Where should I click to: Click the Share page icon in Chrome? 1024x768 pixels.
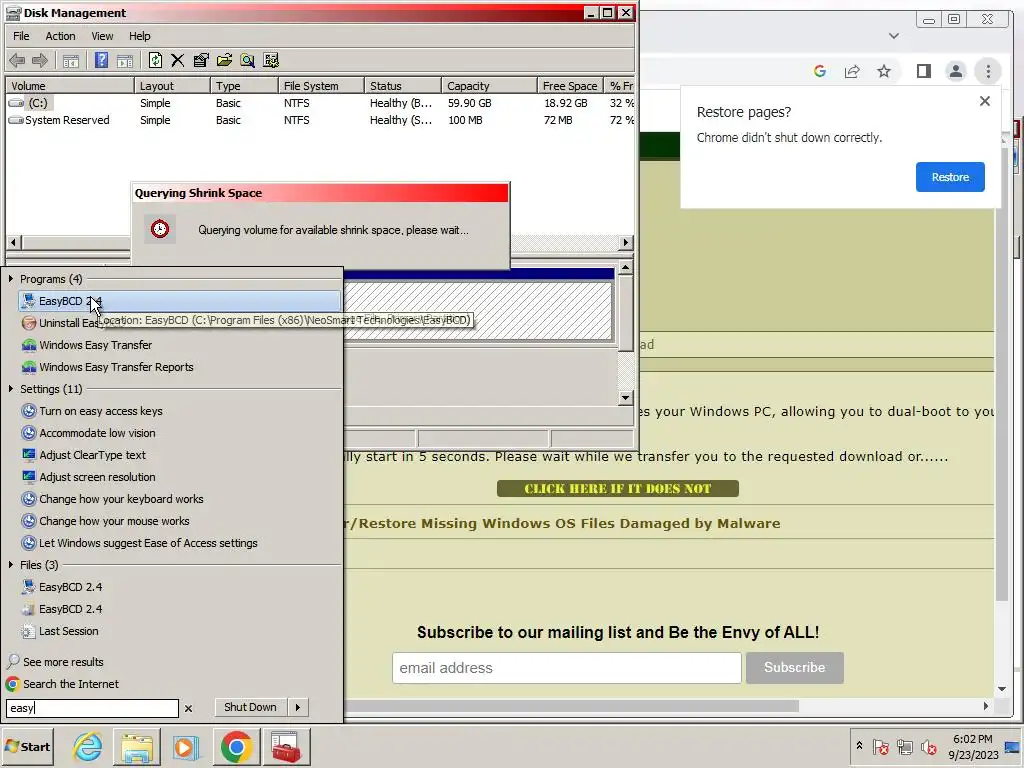pyautogui.click(x=852, y=71)
